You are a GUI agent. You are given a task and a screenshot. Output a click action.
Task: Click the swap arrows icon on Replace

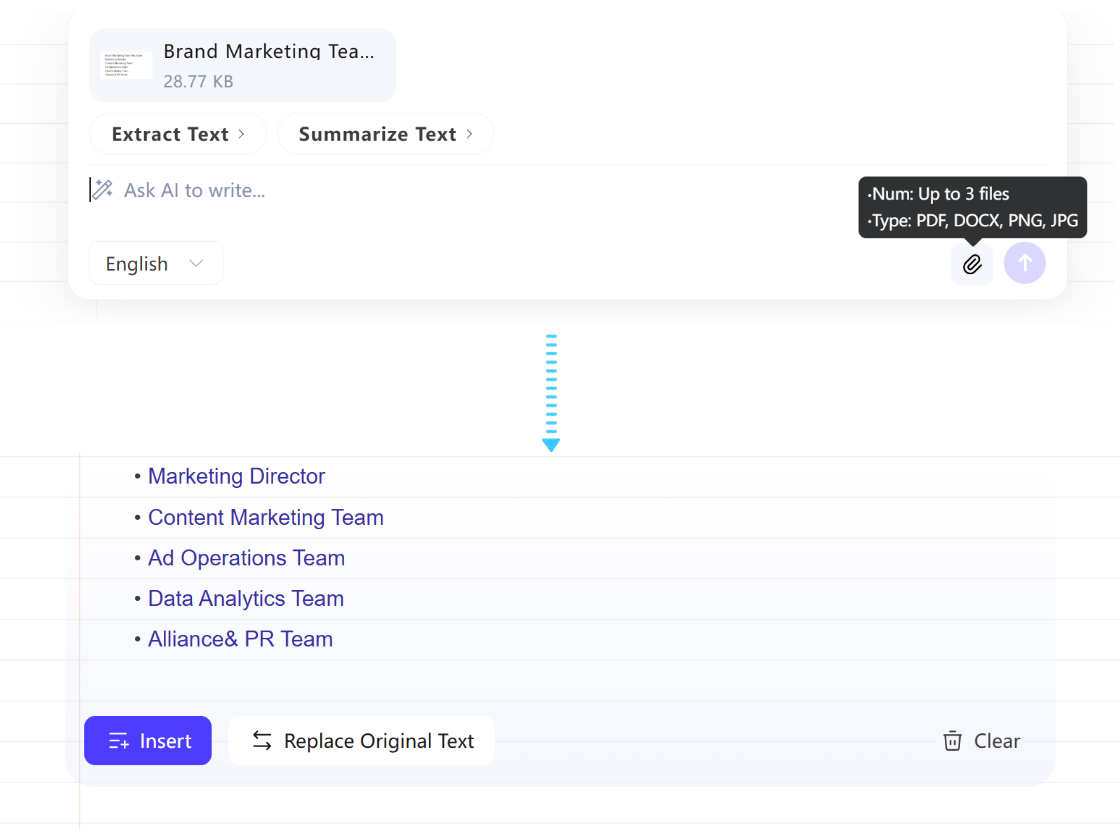click(x=262, y=741)
